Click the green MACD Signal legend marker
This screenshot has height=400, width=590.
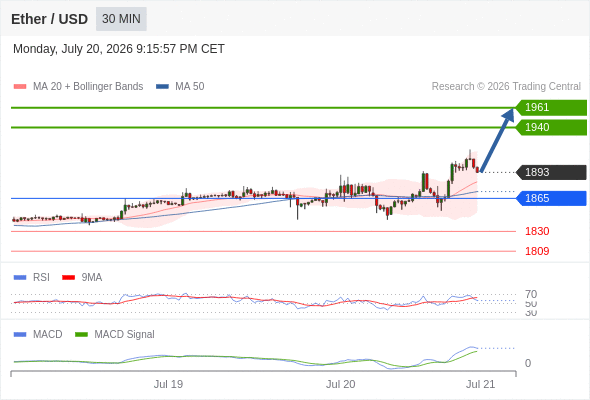pyautogui.click(x=81, y=335)
